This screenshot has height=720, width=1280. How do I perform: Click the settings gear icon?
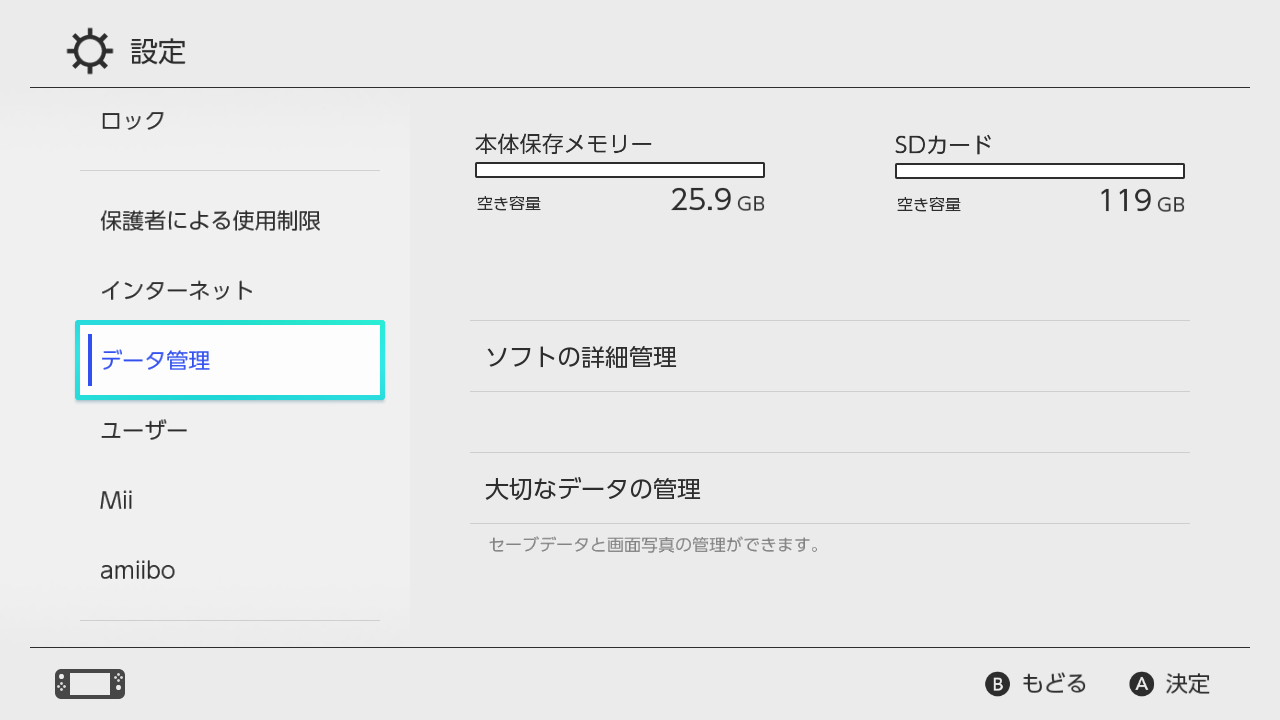click(x=89, y=50)
